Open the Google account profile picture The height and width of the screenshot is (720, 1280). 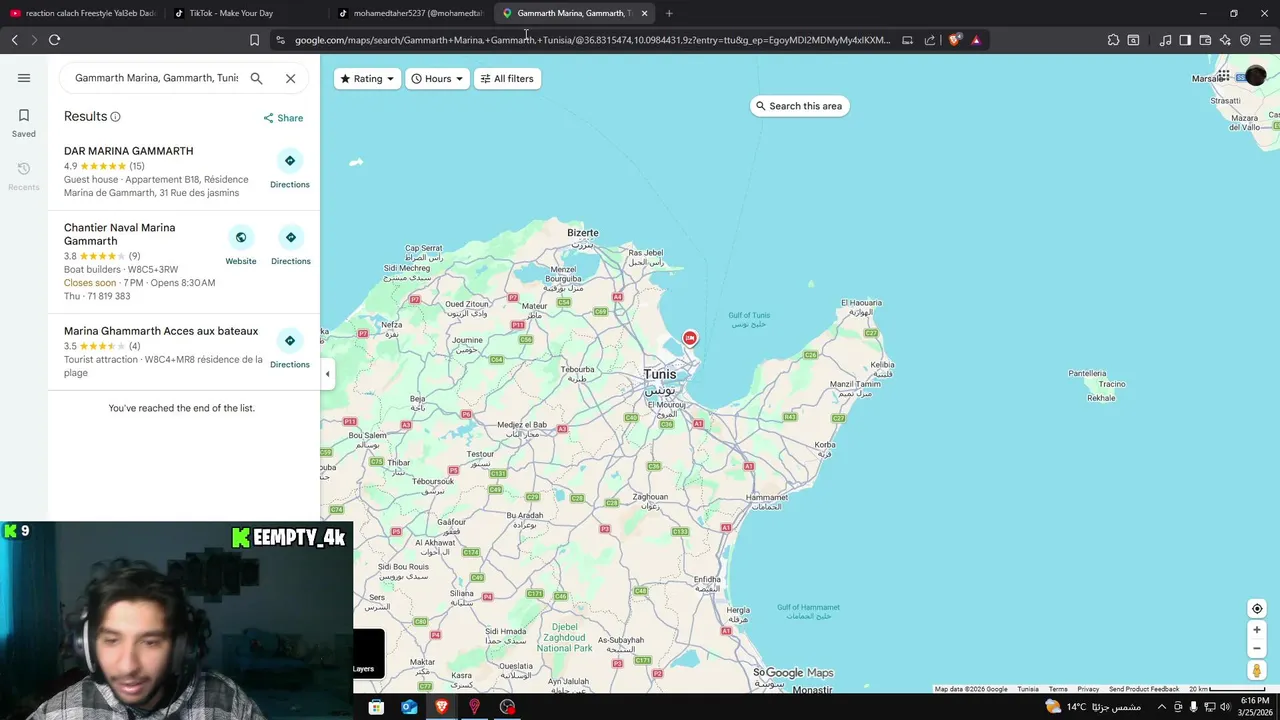[x=1256, y=76]
